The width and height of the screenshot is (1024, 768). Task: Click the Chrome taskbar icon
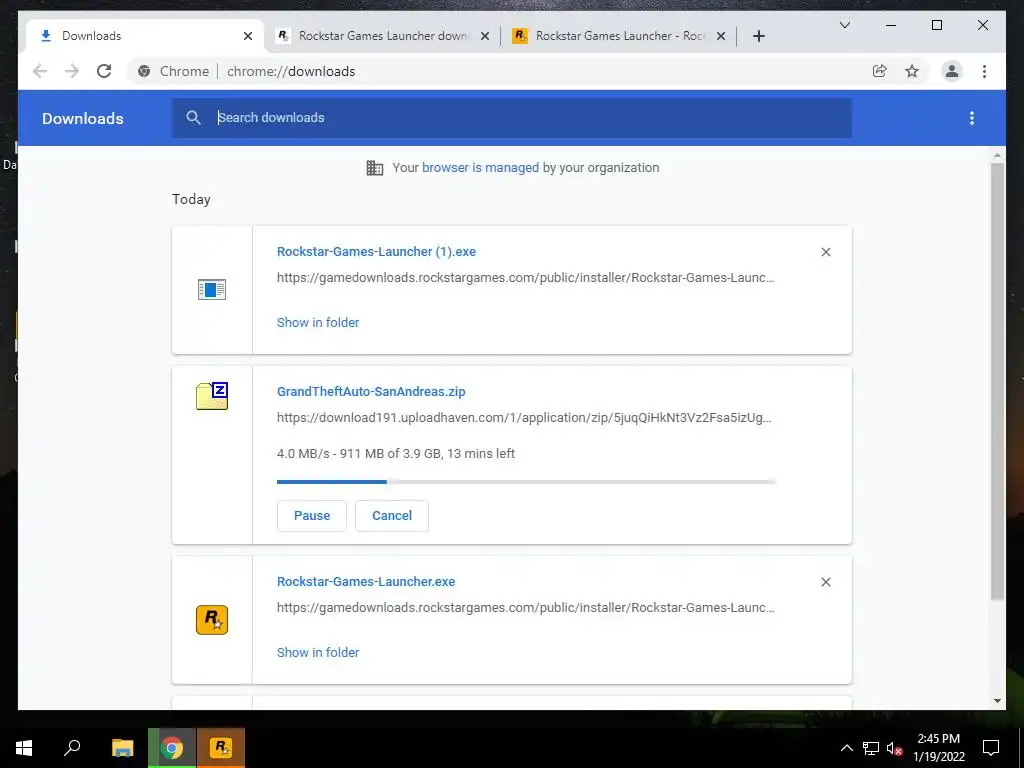pos(172,748)
